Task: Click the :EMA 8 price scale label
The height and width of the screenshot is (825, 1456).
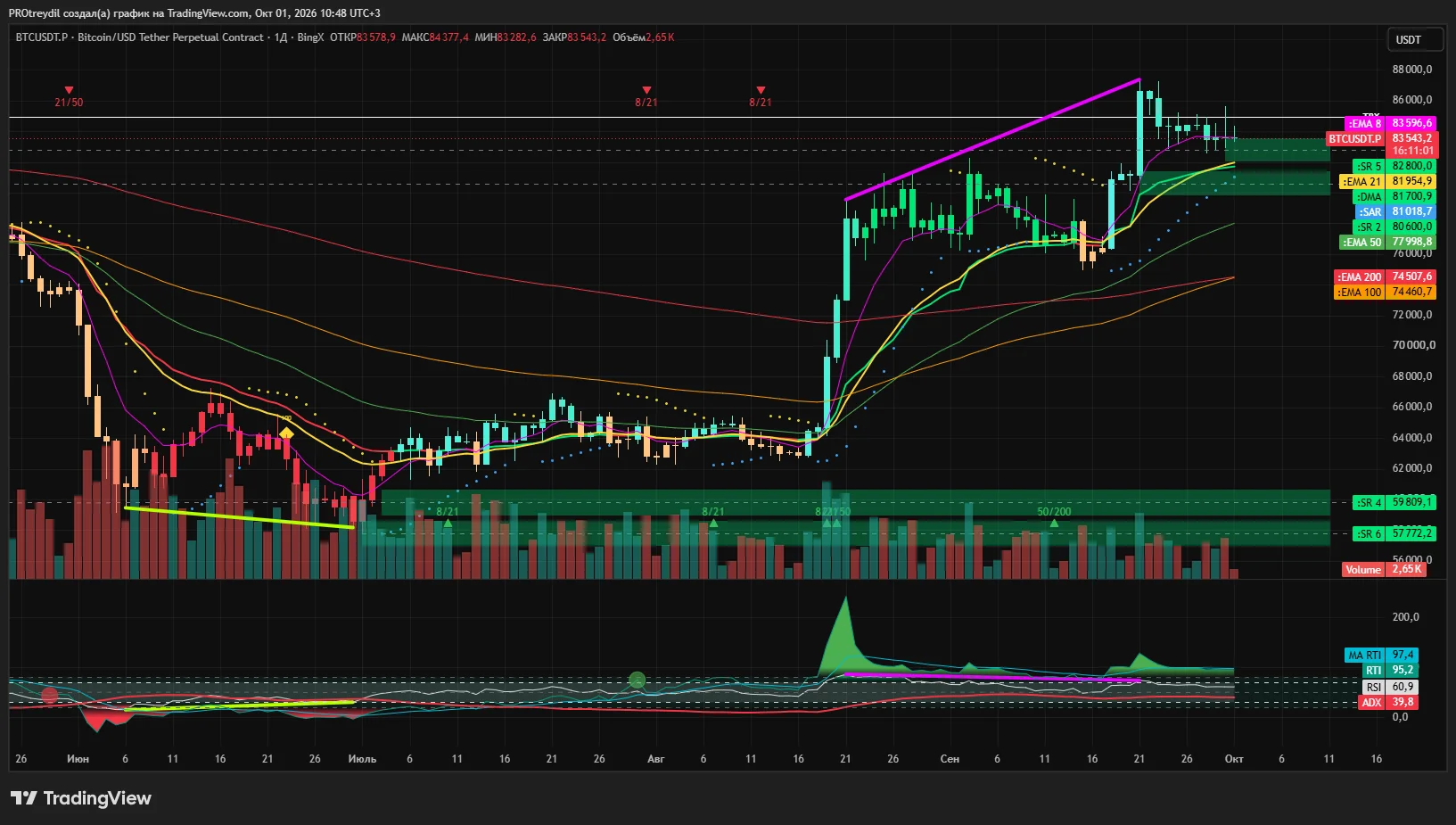Action: [1391, 123]
